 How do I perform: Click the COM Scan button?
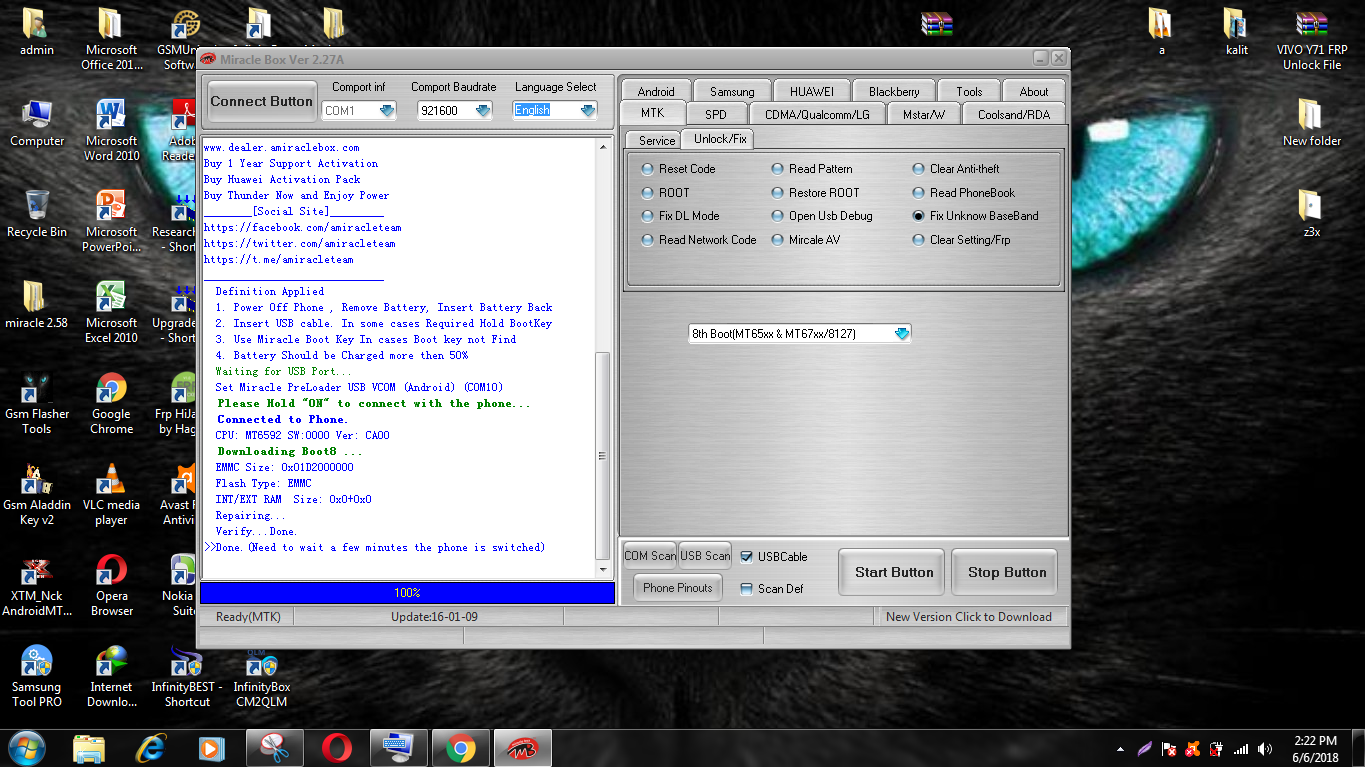click(650, 556)
